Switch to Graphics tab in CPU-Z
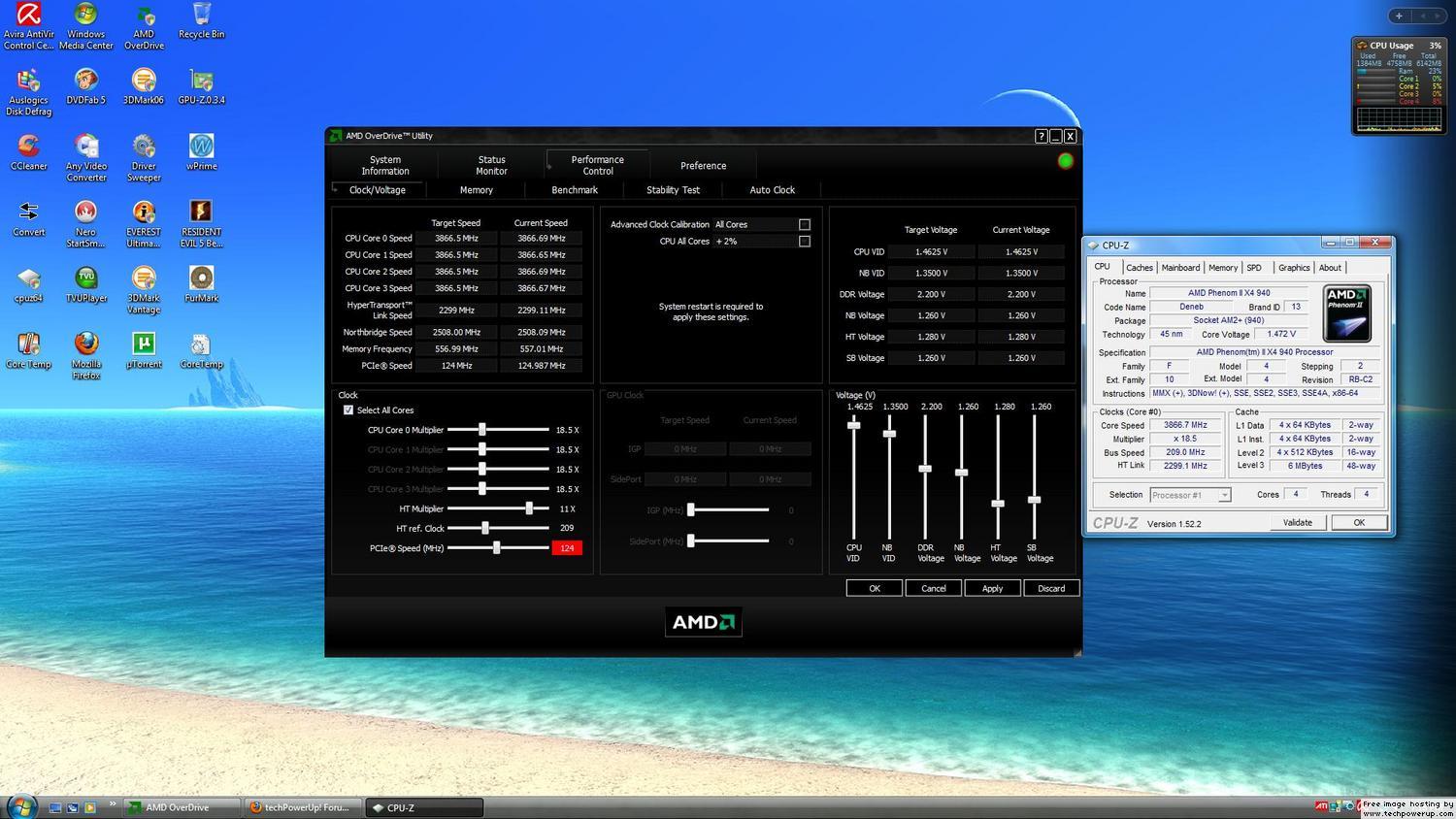 coord(1294,268)
